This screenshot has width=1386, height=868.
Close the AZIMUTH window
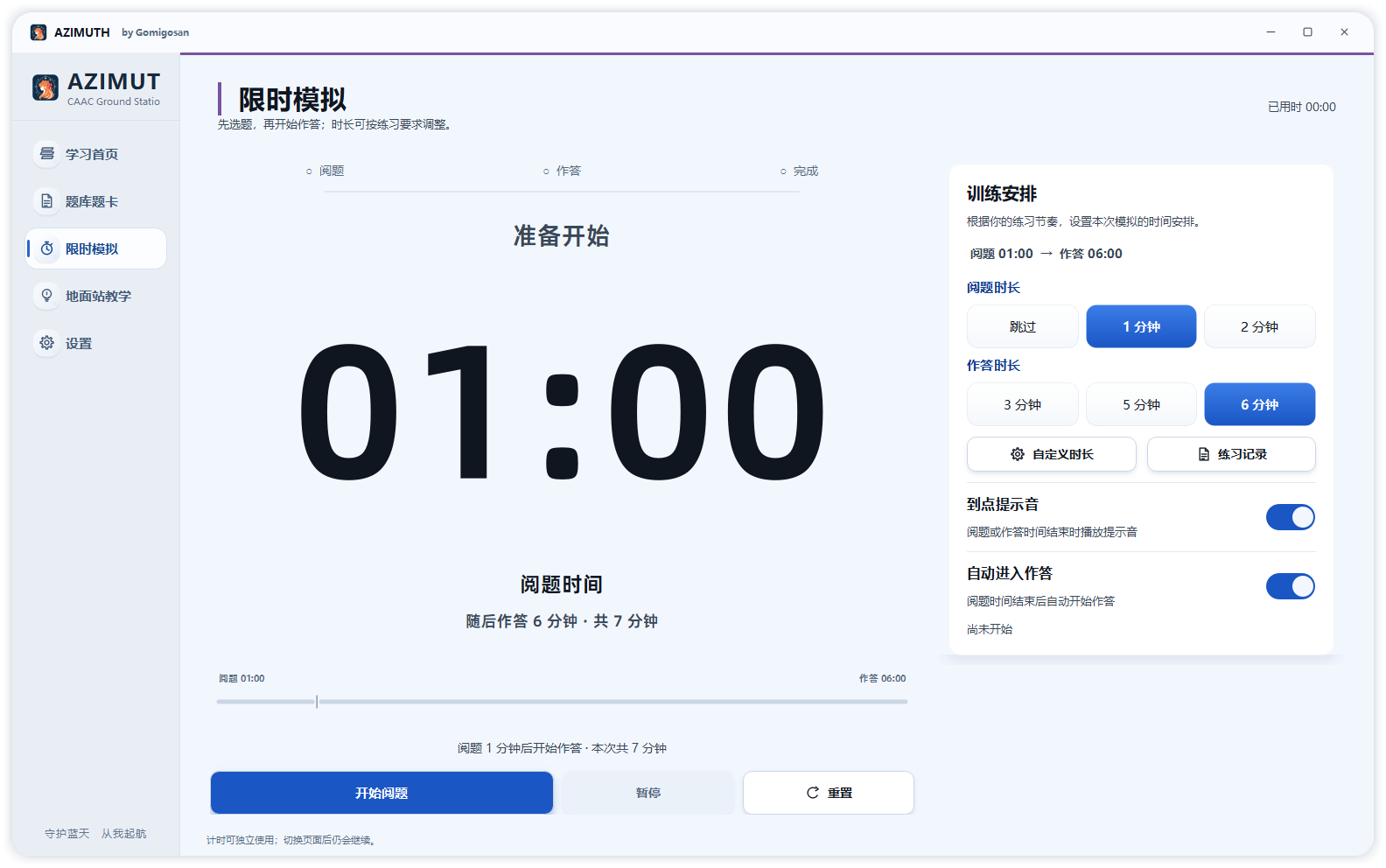click(1344, 32)
